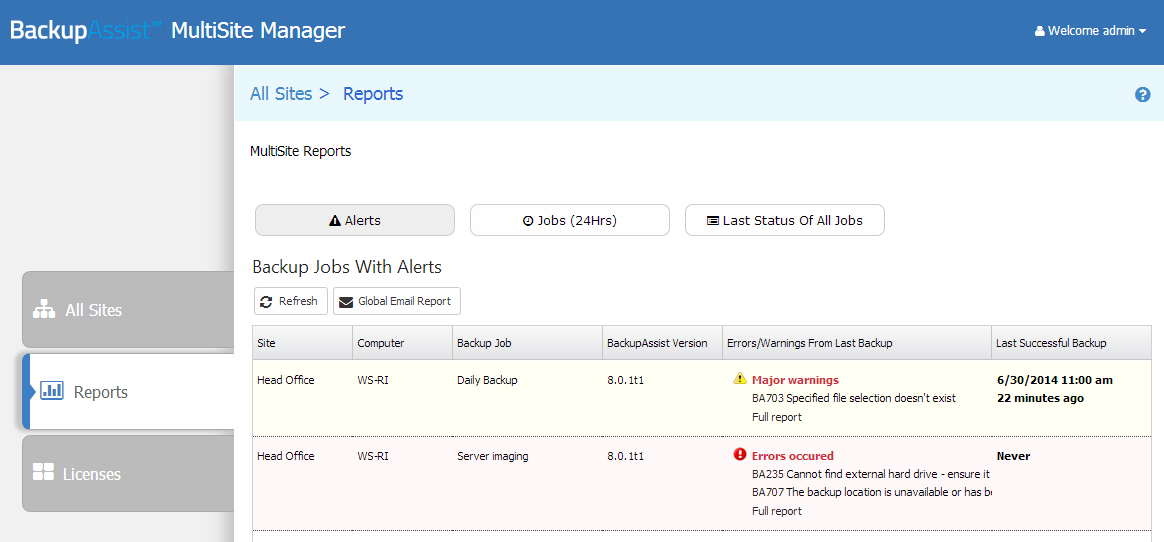Viewport: 1164px width, 542px height.
Task: Click the BackupAssist Version column header
Action: (662, 343)
